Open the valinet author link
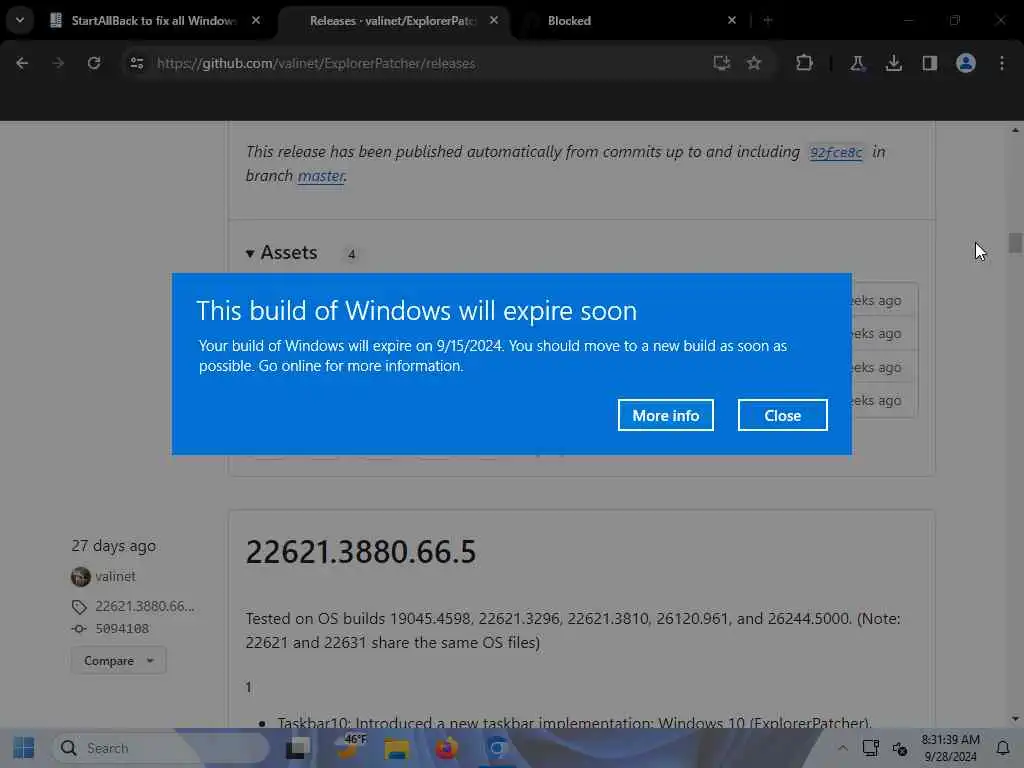Screen dimensions: 1024x768 coord(116,577)
